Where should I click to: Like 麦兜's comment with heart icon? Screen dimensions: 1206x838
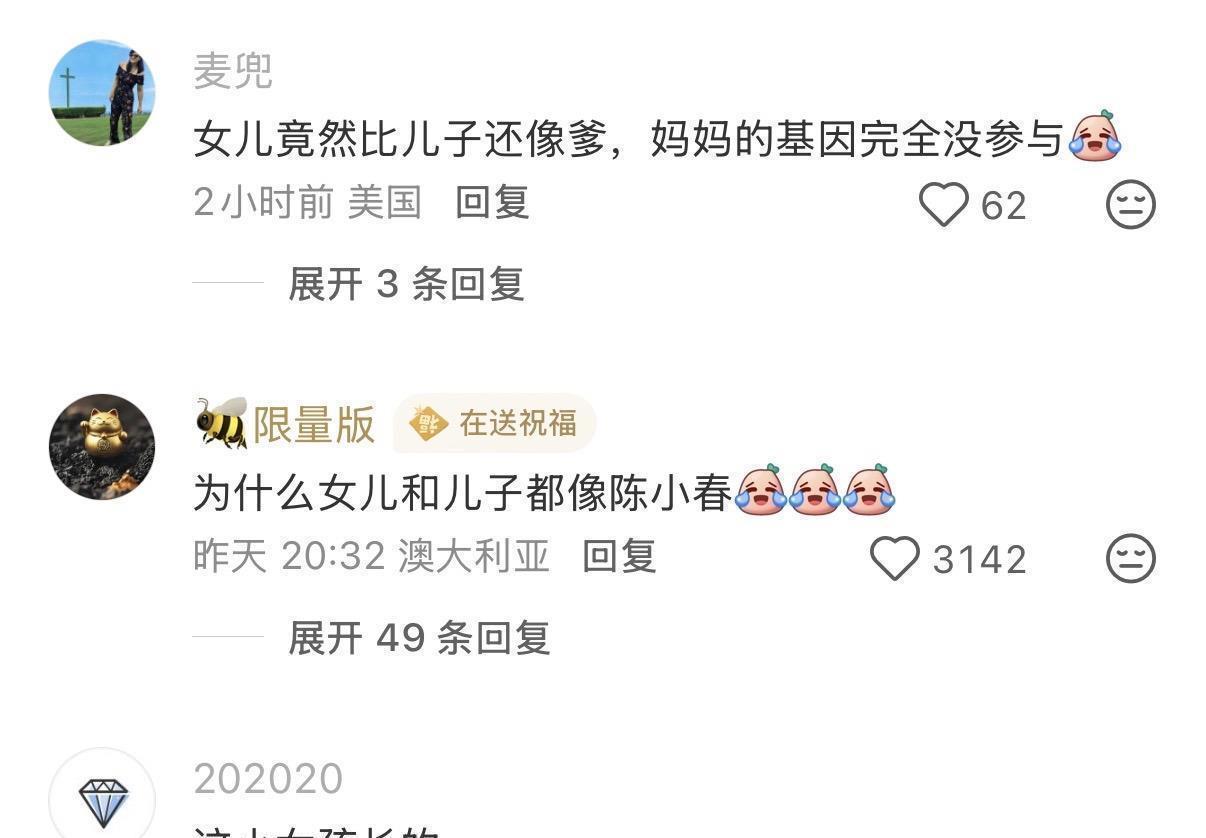tap(944, 204)
